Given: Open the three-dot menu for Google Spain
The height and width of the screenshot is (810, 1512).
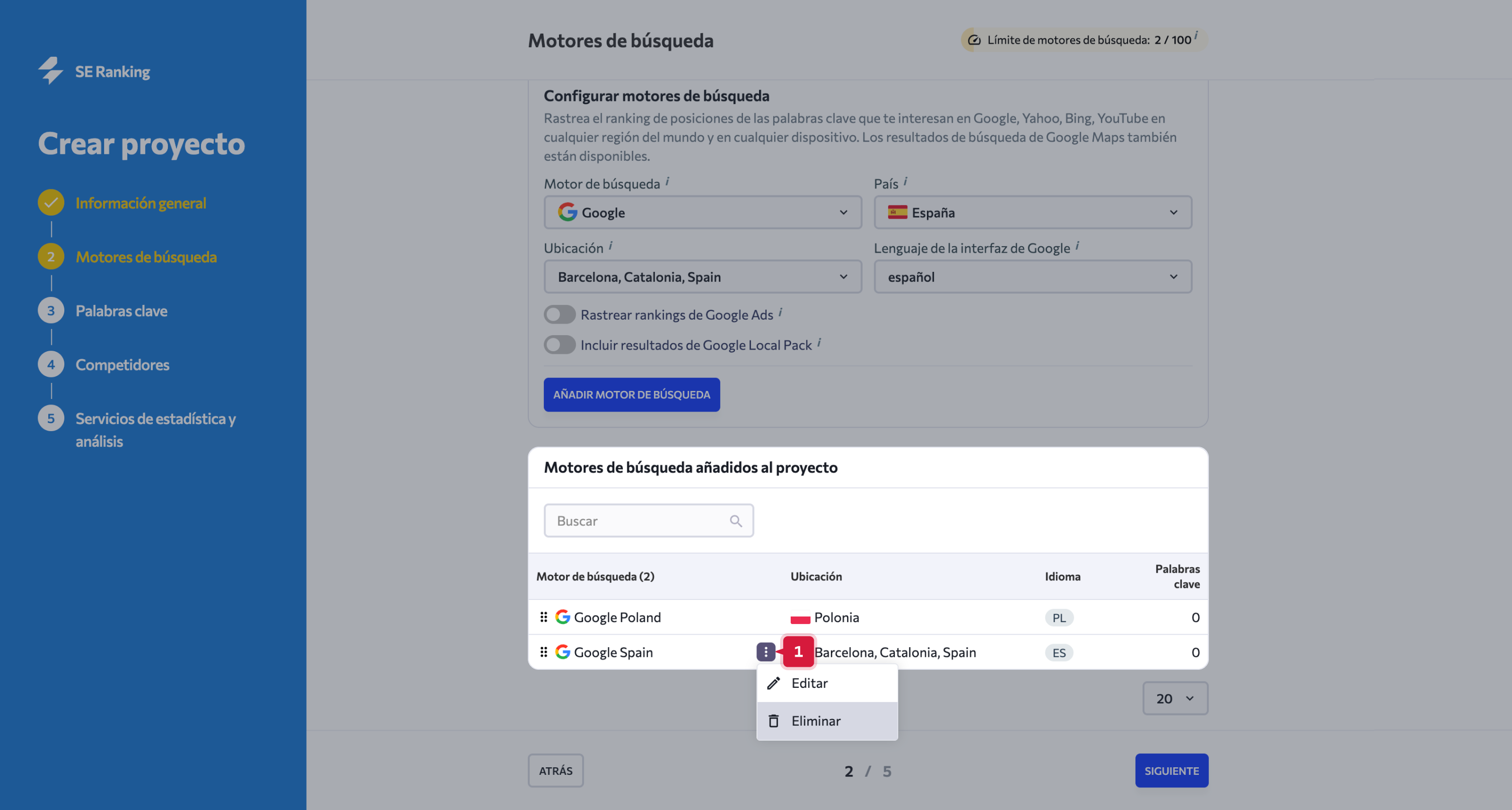Looking at the screenshot, I should pyautogui.click(x=766, y=652).
